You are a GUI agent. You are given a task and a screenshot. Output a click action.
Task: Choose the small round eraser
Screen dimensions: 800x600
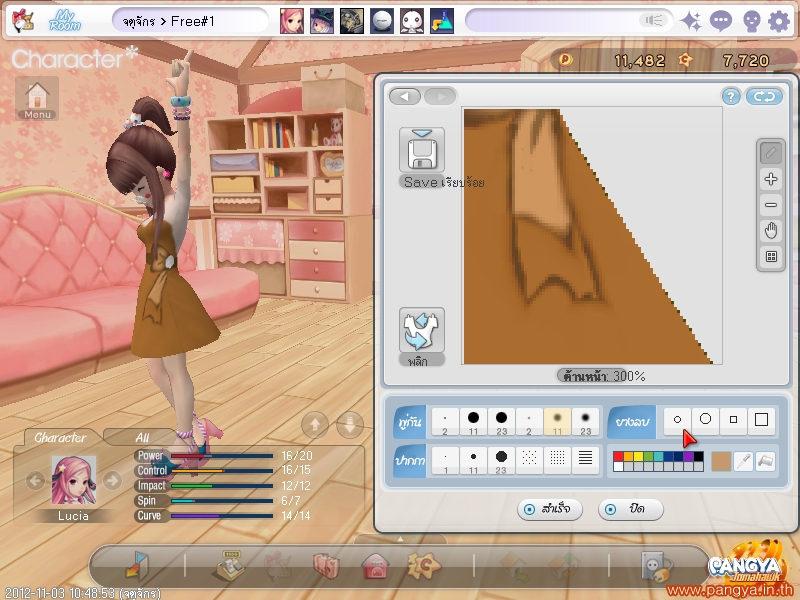tap(677, 420)
